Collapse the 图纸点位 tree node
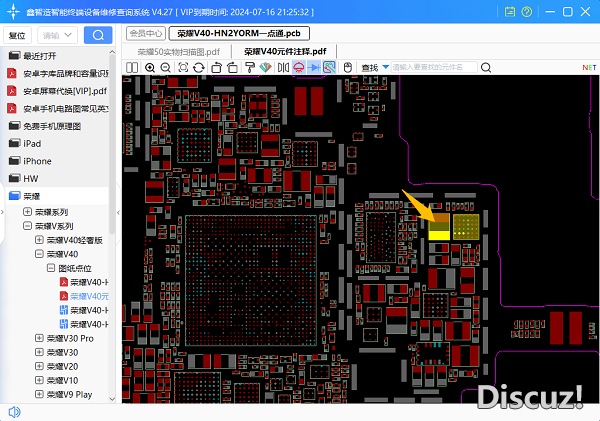The image size is (600, 421). pyautogui.click(x=51, y=268)
